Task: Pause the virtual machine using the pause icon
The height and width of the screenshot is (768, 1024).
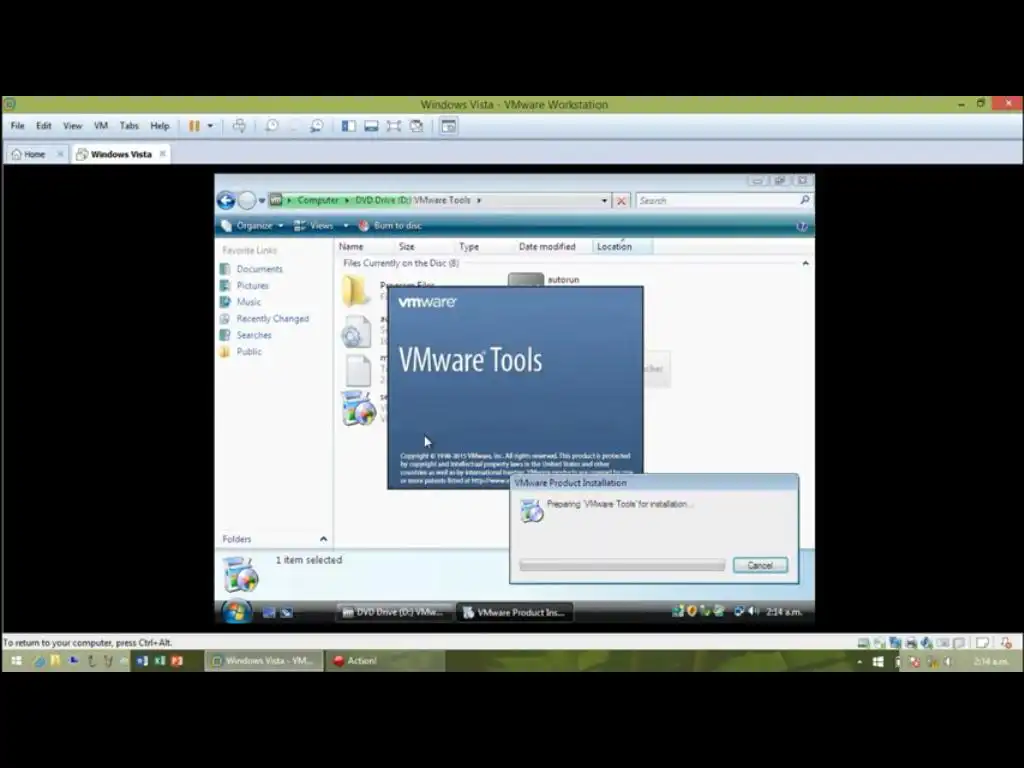Action: pyautogui.click(x=194, y=126)
